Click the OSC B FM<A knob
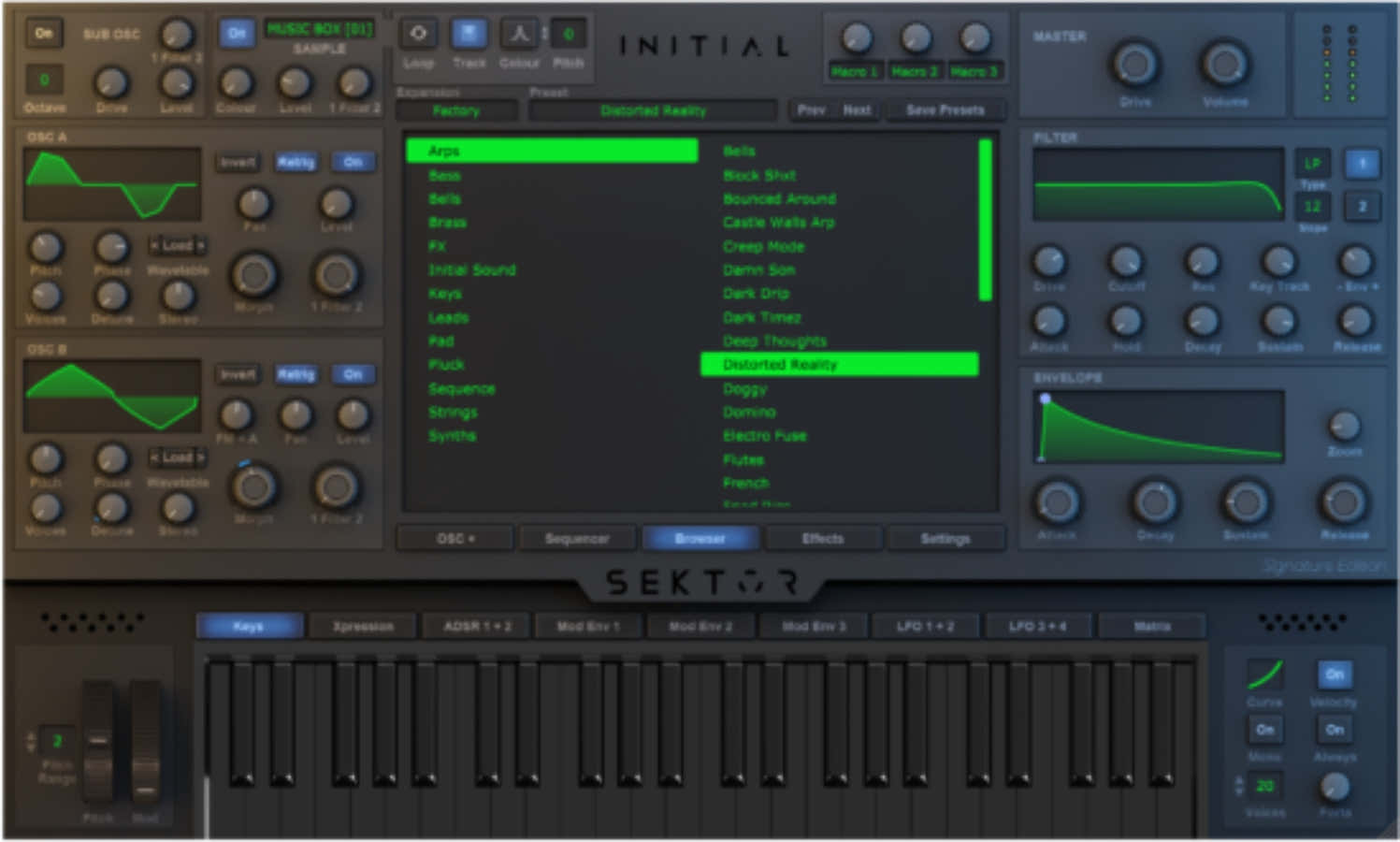 pyautogui.click(x=236, y=414)
